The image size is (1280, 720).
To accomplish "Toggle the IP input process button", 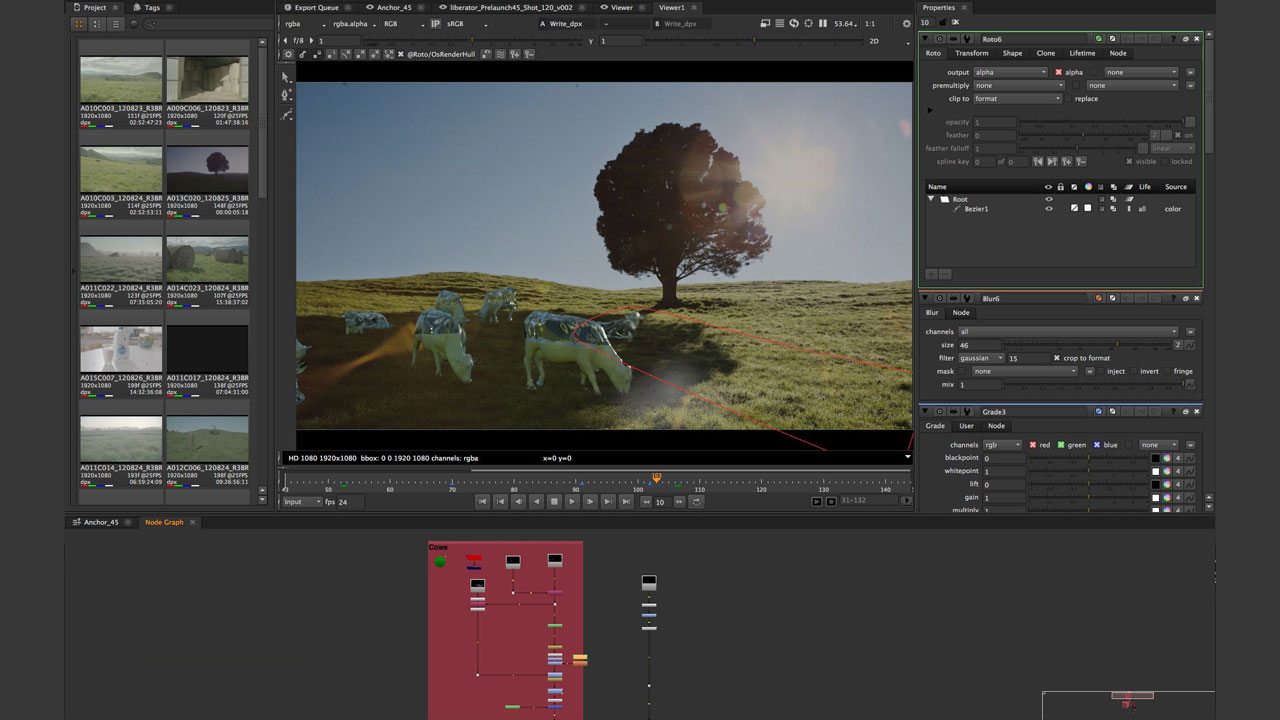I will coord(436,23).
